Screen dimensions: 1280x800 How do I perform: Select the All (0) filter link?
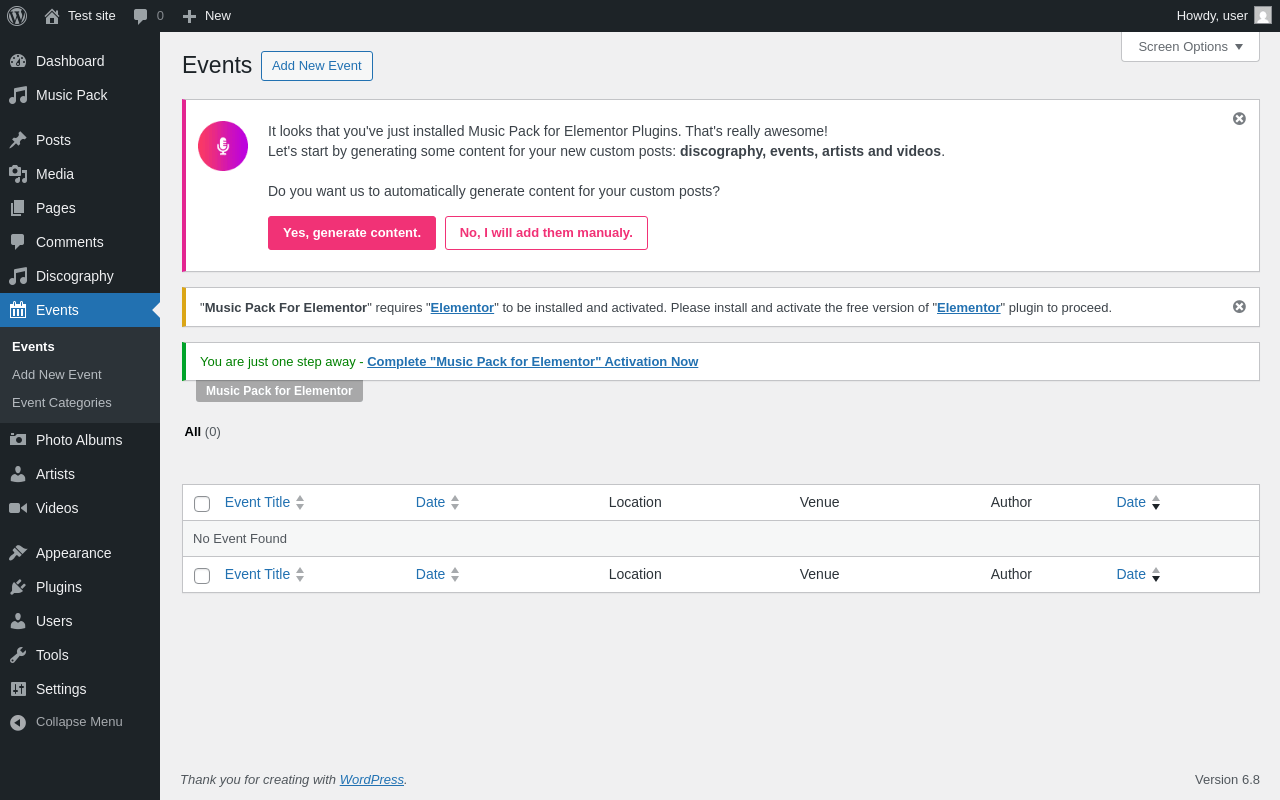202,432
